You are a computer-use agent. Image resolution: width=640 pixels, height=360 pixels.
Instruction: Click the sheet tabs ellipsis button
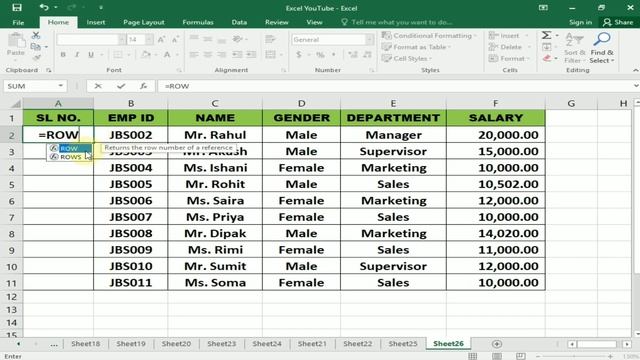click(x=54, y=344)
